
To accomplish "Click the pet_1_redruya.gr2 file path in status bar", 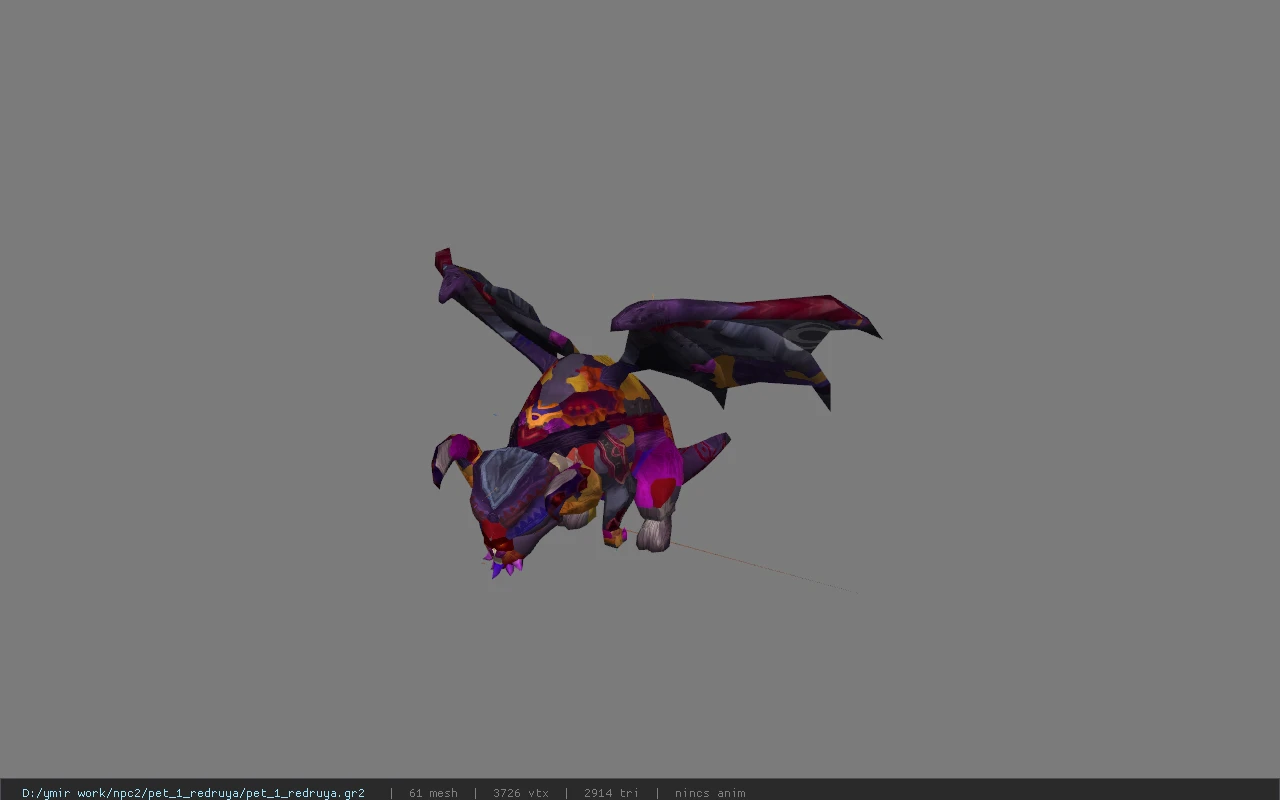I will 193,793.
